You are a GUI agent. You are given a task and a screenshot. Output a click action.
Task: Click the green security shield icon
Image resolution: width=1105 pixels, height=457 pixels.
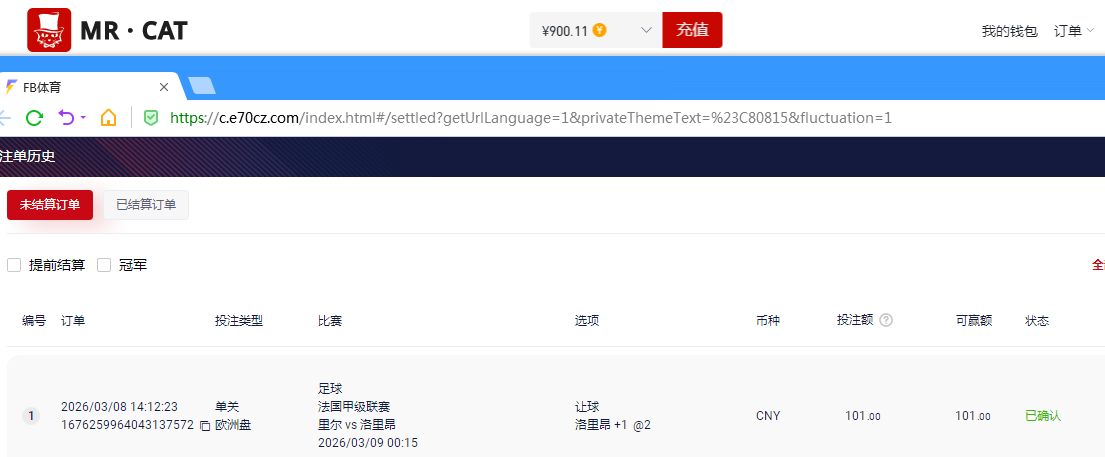[x=150, y=118]
